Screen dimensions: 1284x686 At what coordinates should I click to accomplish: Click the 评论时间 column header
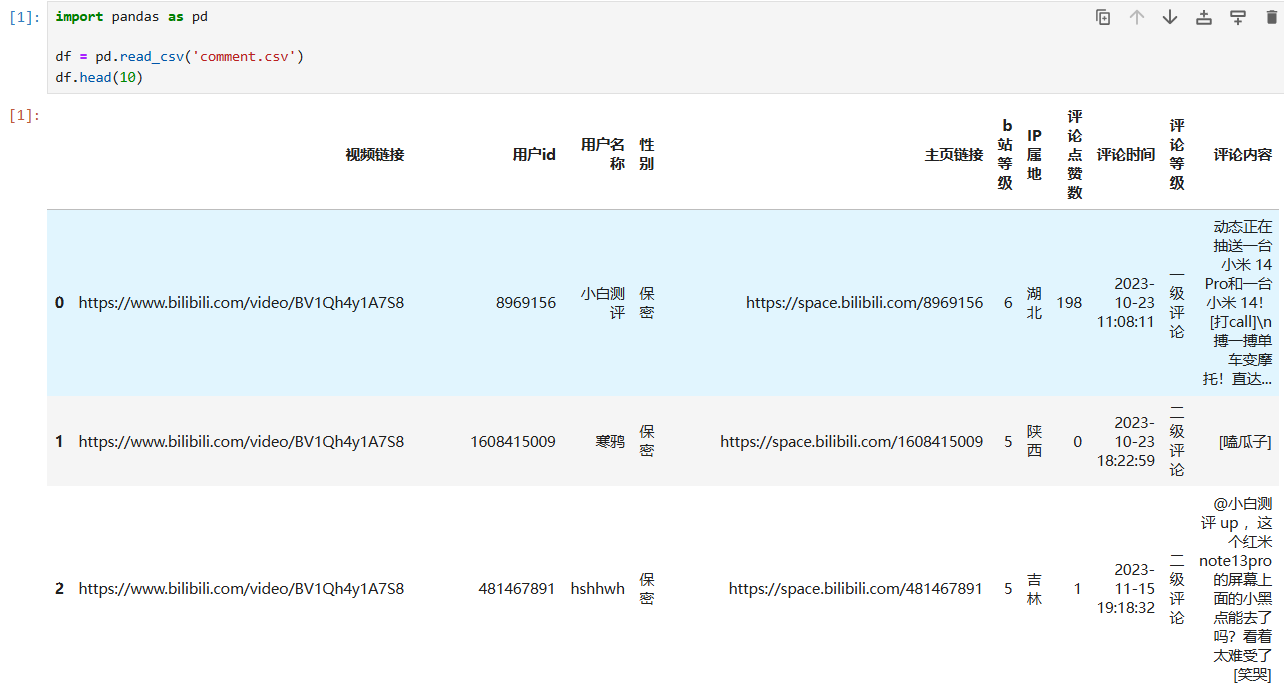[x=1125, y=155]
